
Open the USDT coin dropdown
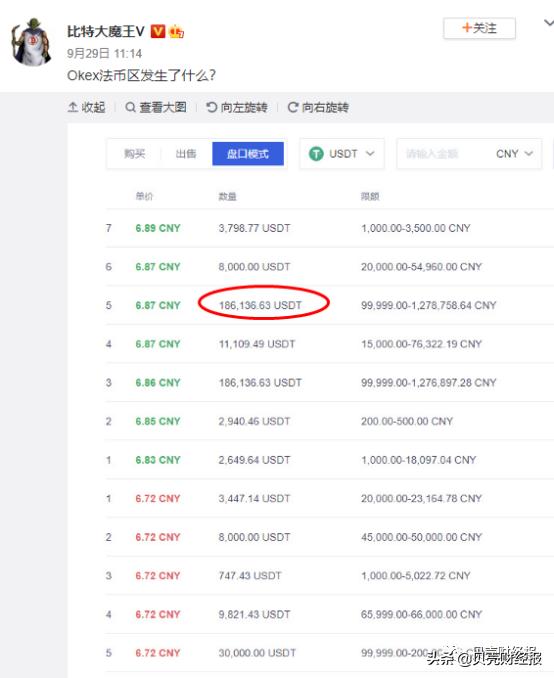tap(342, 154)
